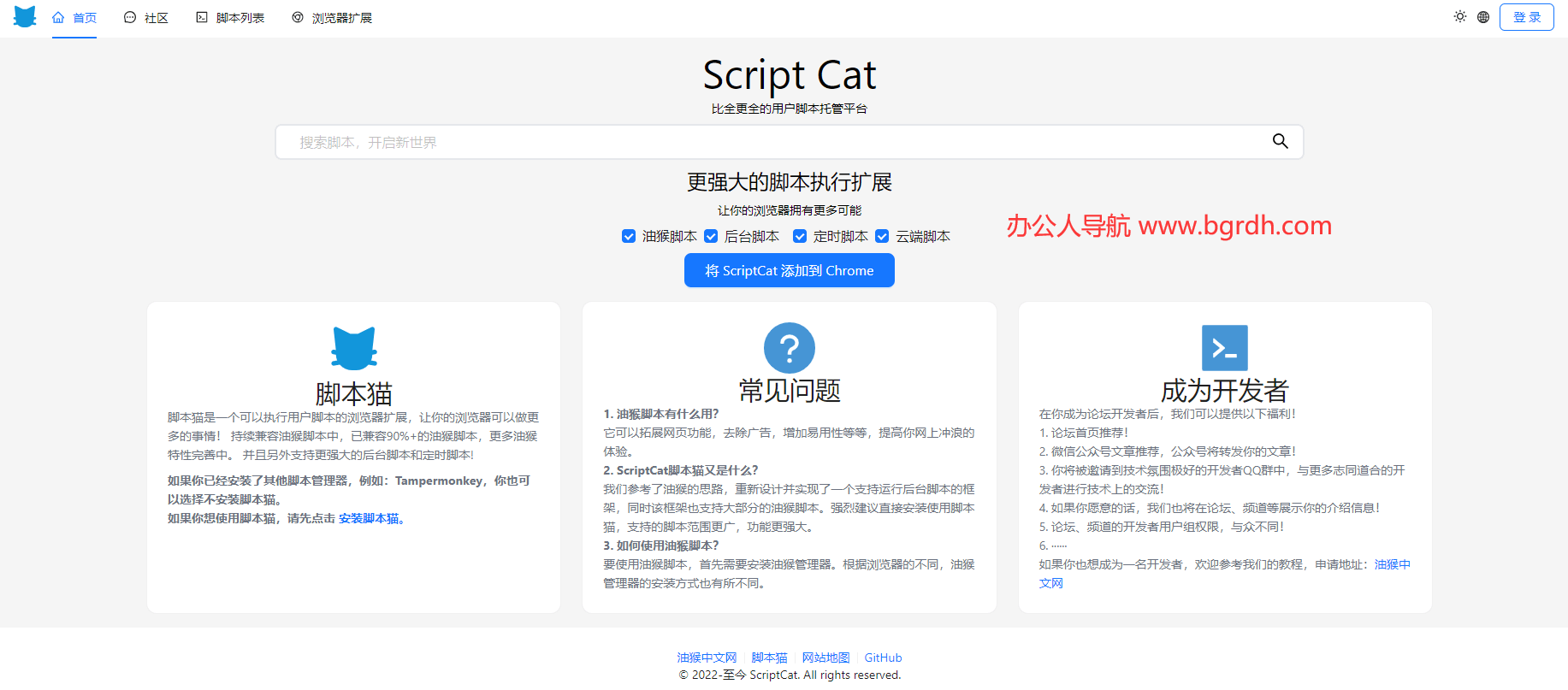Click the 脚本猫 card title
This screenshot has height=690, width=1568.
point(354,394)
